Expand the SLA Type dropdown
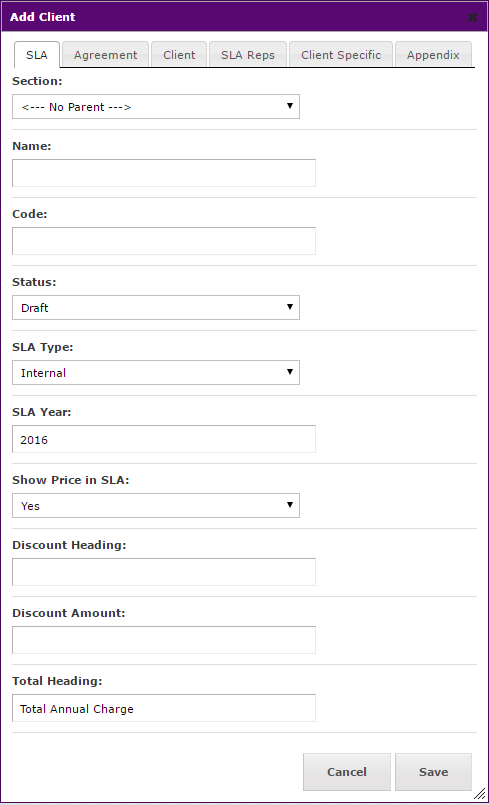Viewport: 489px width, 805px height. [x=156, y=373]
